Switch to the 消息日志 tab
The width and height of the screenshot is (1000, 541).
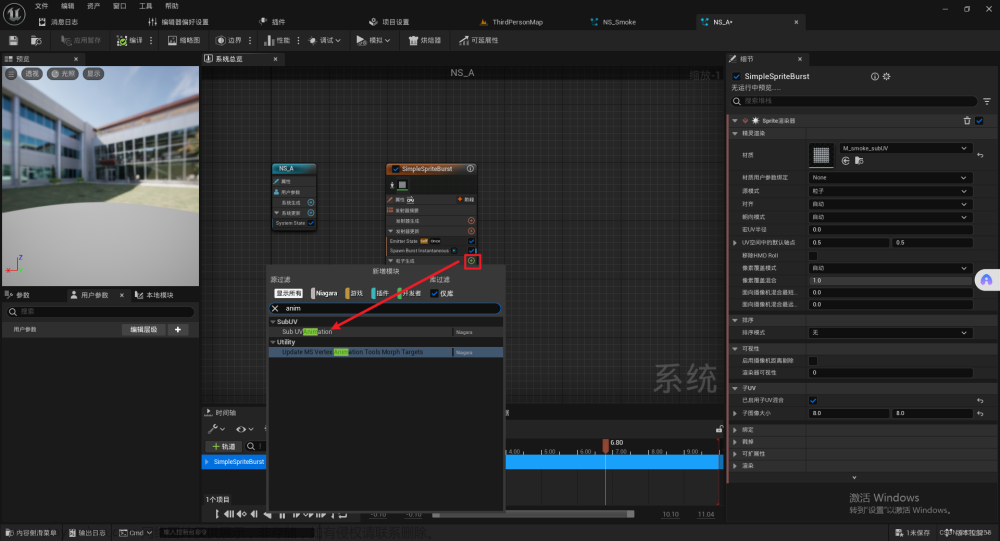tap(58, 22)
